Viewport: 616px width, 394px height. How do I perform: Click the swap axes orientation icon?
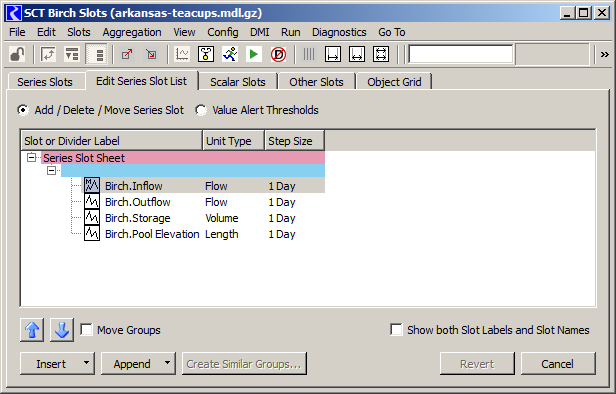click(x=48, y=54)
